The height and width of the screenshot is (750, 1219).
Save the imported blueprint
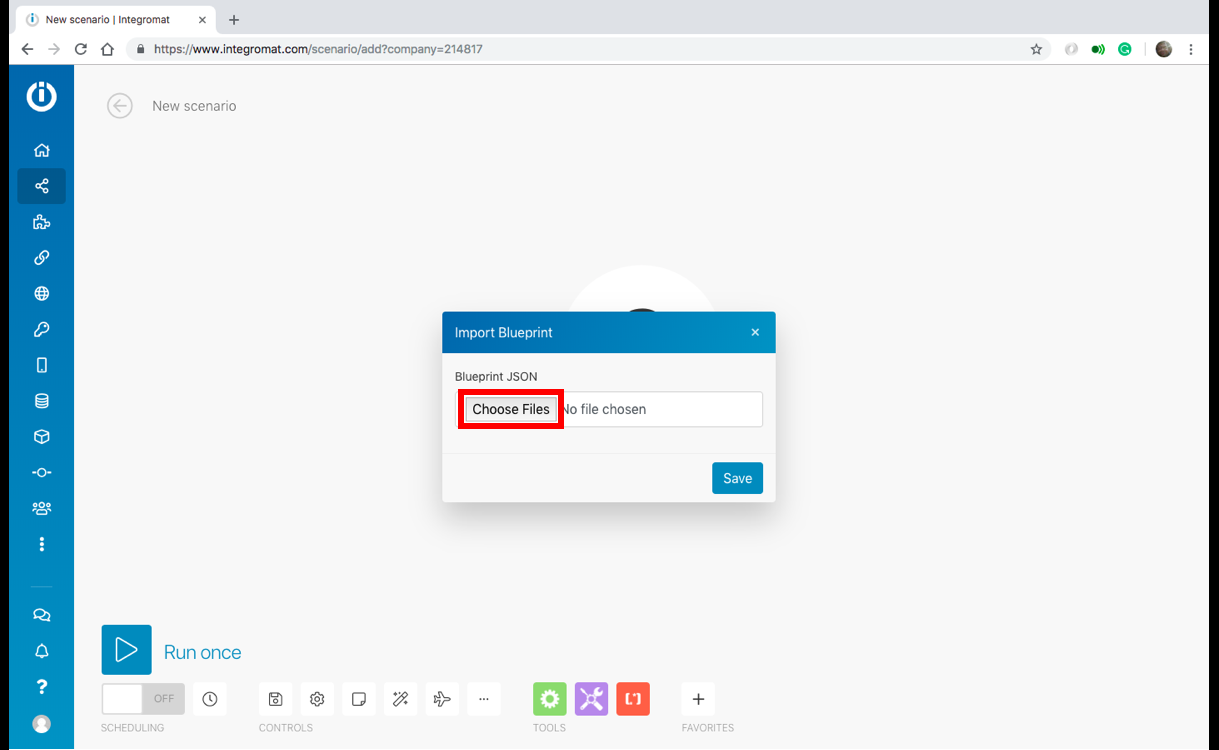pyautogui.click(x=737, y=478)
